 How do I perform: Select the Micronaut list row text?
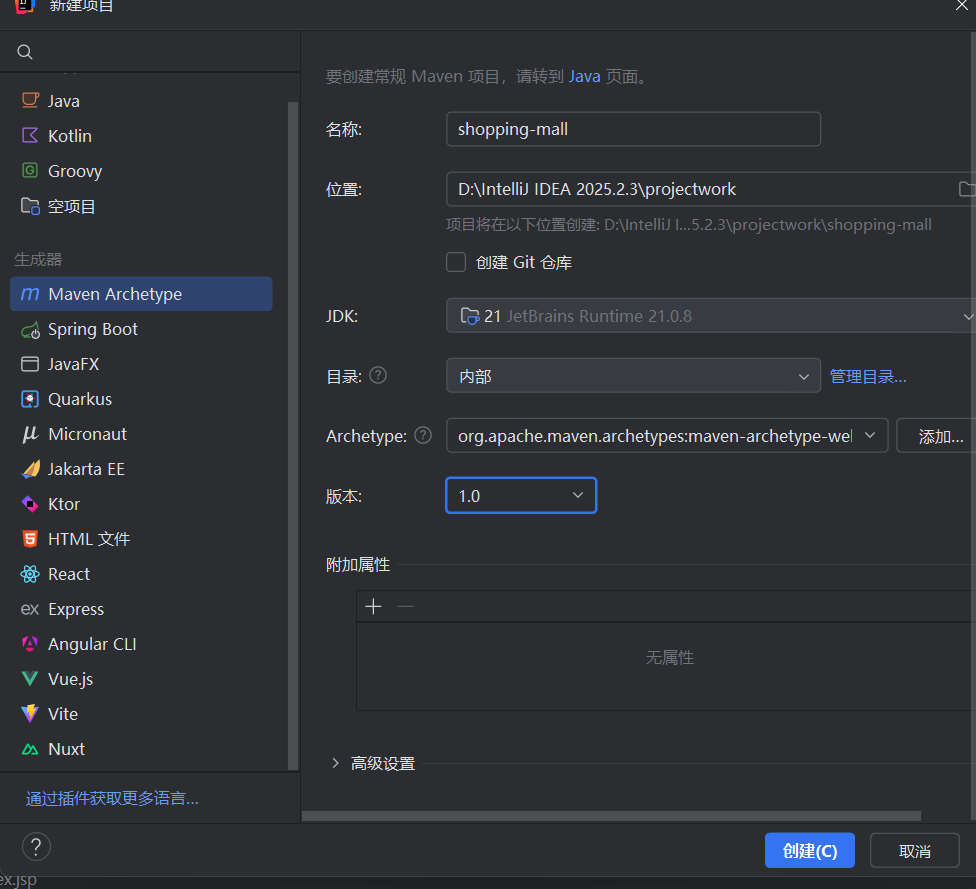[87, 434]
